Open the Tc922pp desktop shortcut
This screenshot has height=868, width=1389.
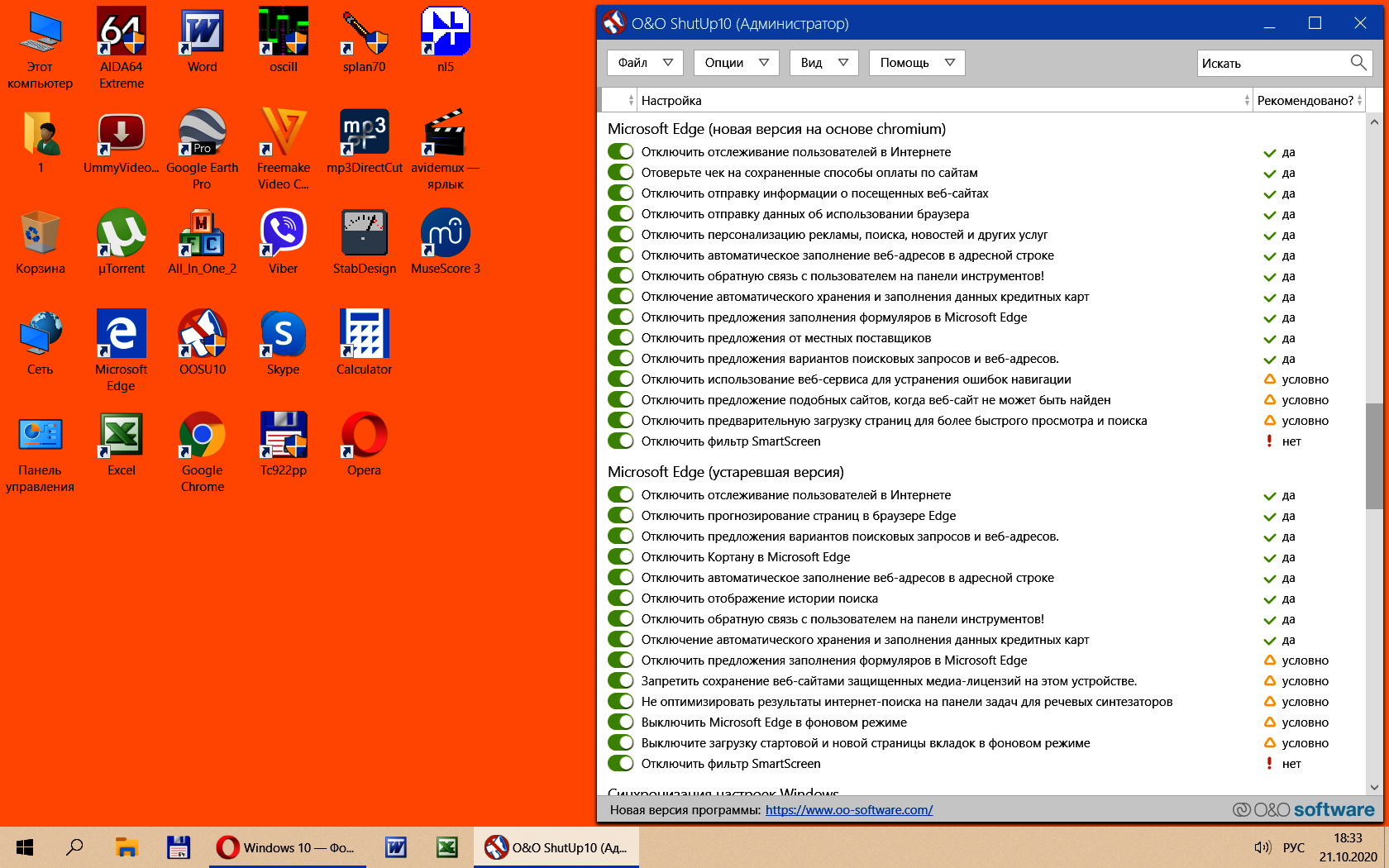(284, 443)
